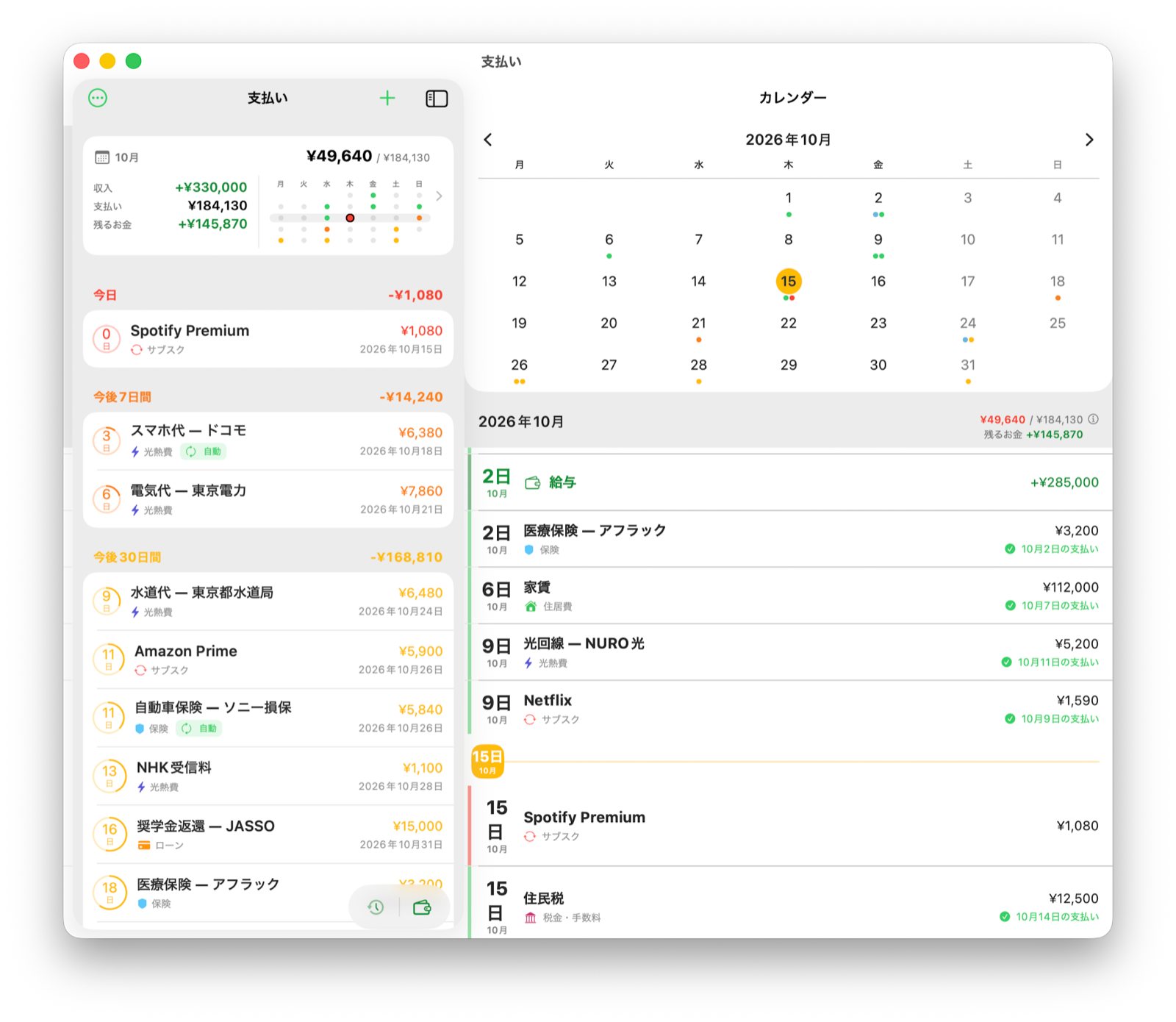Open the スマホ代 — ドコモ payment
Viewport: 1176px width, 1022px height.
(x=268, y=440)
